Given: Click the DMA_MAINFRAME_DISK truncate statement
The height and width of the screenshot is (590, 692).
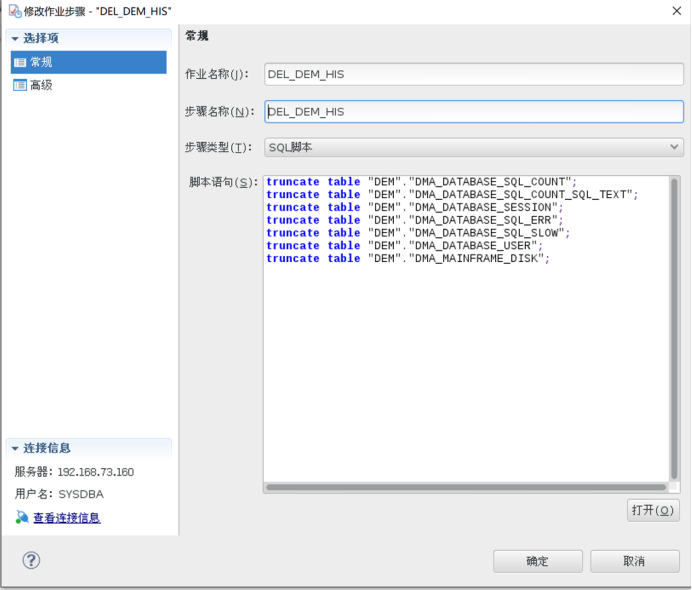Looking at the screenshot, I should coord(408,259).
